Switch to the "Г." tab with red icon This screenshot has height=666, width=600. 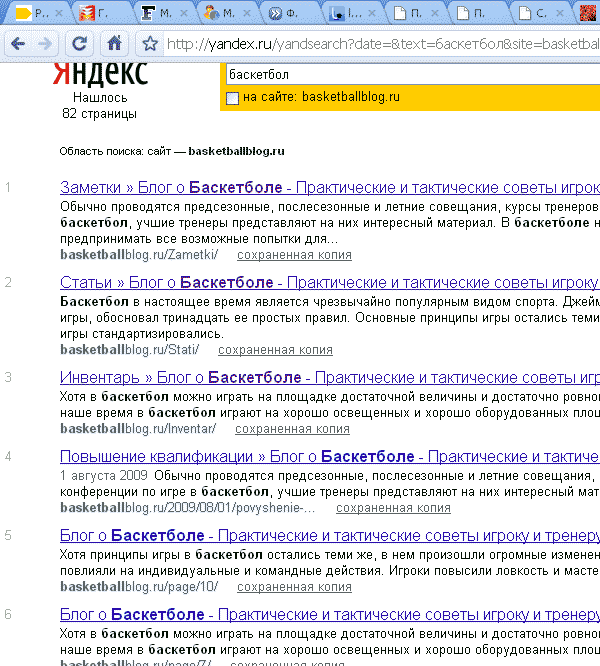tap(102, 13)
